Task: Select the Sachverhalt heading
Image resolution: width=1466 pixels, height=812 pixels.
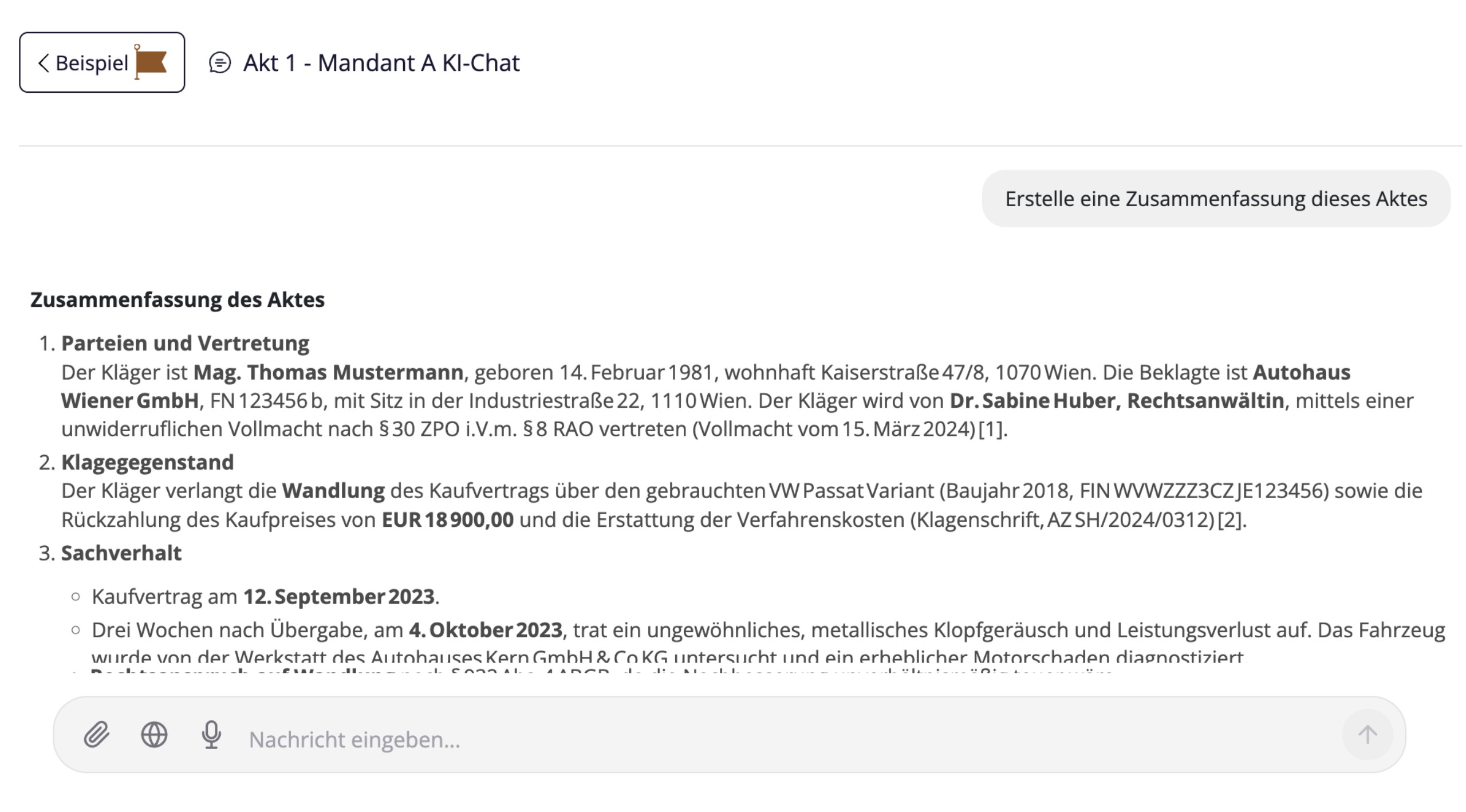Action: point(121,553)
